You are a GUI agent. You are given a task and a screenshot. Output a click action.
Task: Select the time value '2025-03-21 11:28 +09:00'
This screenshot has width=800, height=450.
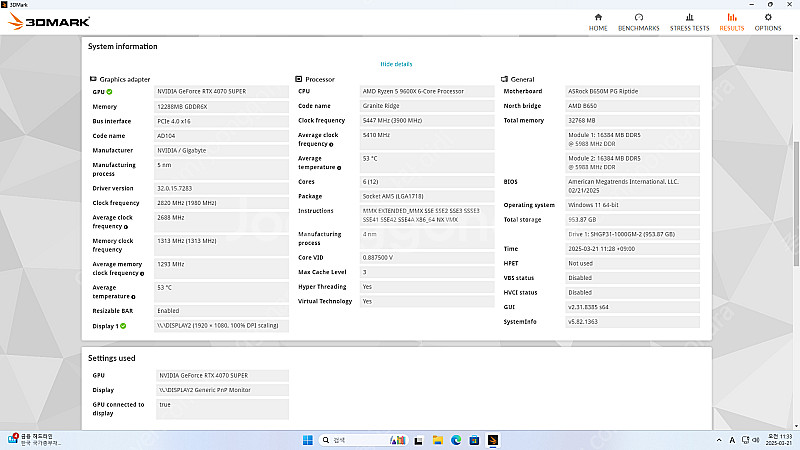click(x=633, y=249)
